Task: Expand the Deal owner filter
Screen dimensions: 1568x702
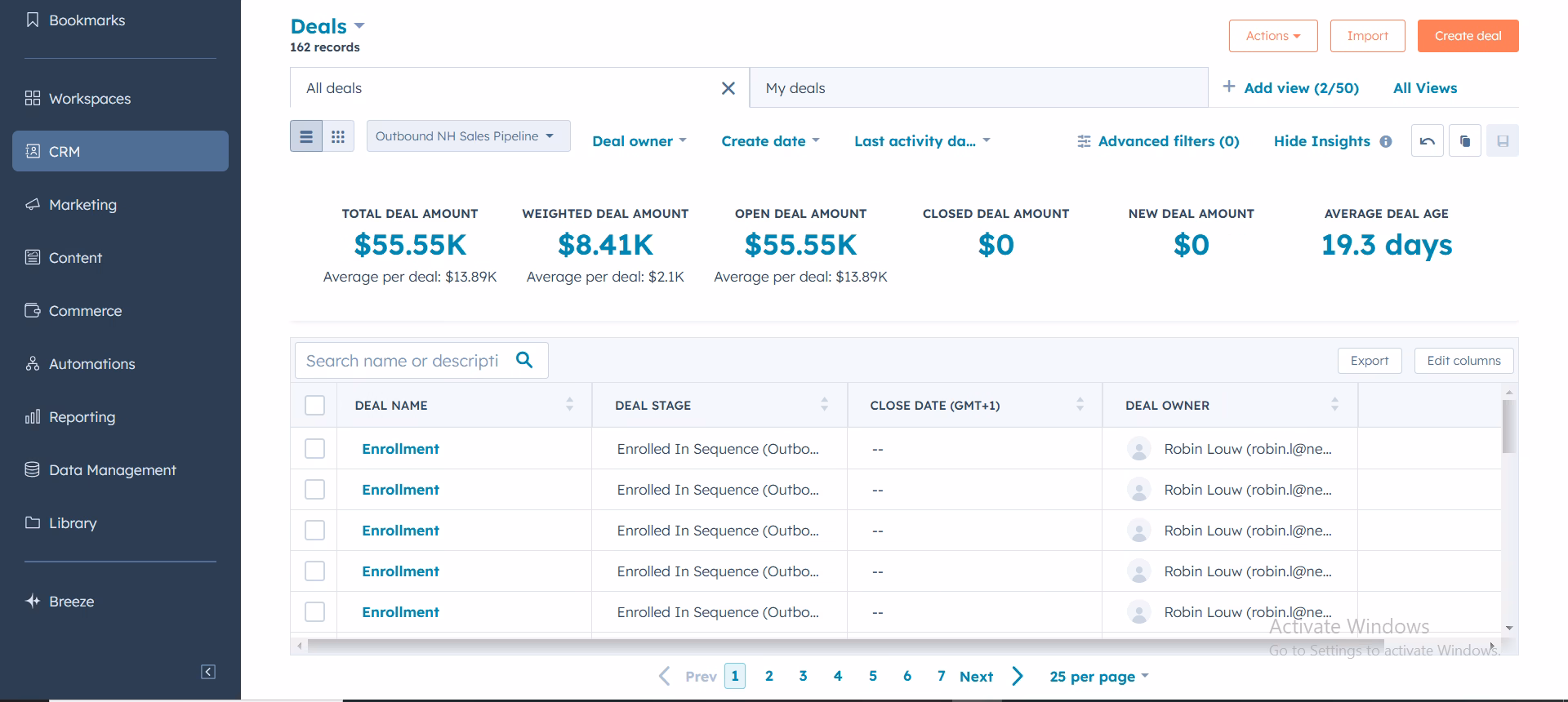Action: click(639, 141)
